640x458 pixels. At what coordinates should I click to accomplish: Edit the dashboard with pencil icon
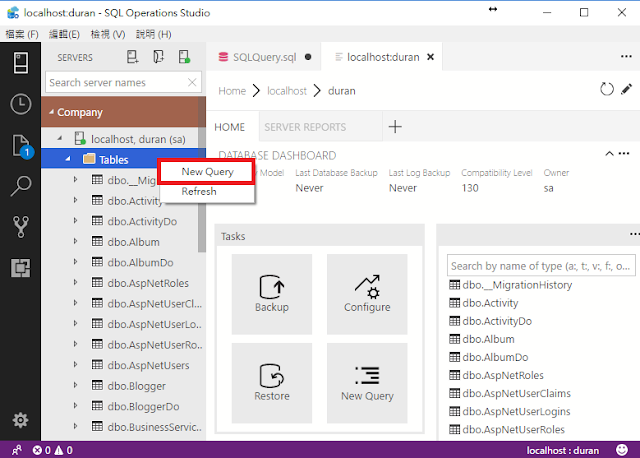(626, 89)
